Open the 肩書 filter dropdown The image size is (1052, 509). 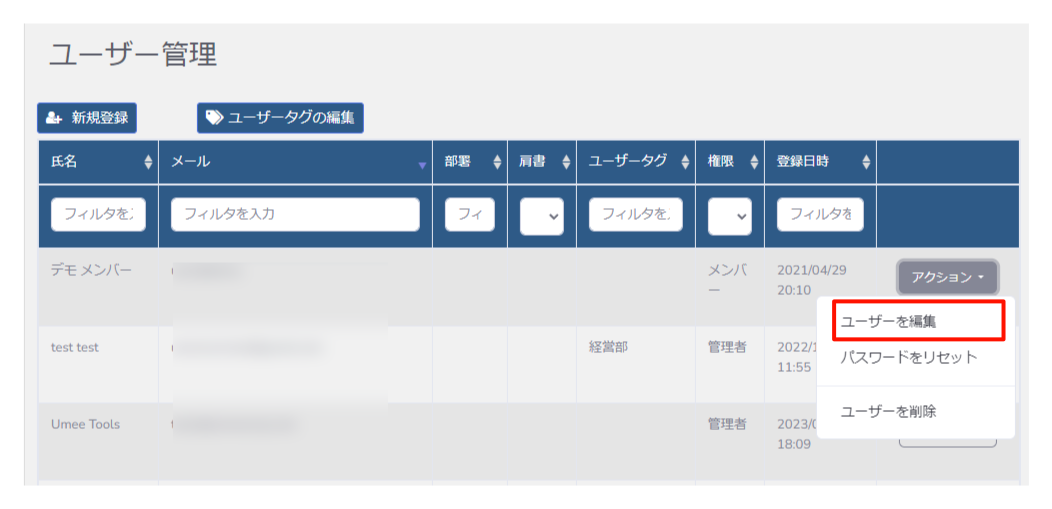541,216
